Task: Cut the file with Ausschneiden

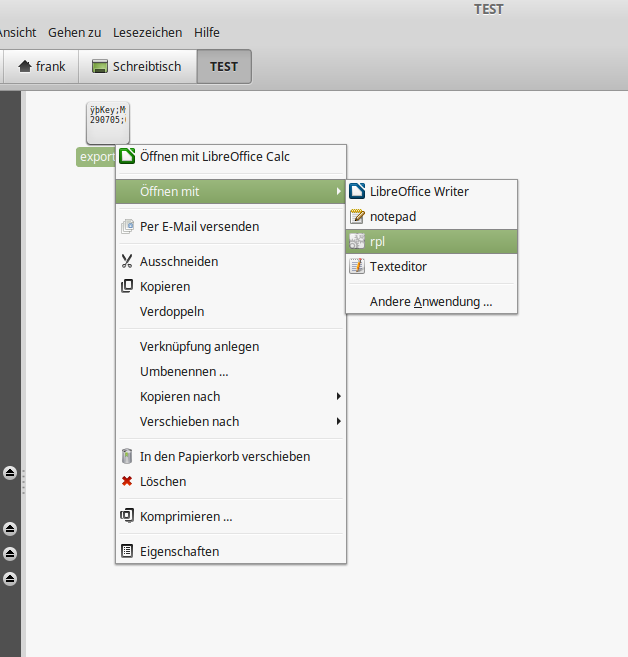Action: [x=231, y=261]
